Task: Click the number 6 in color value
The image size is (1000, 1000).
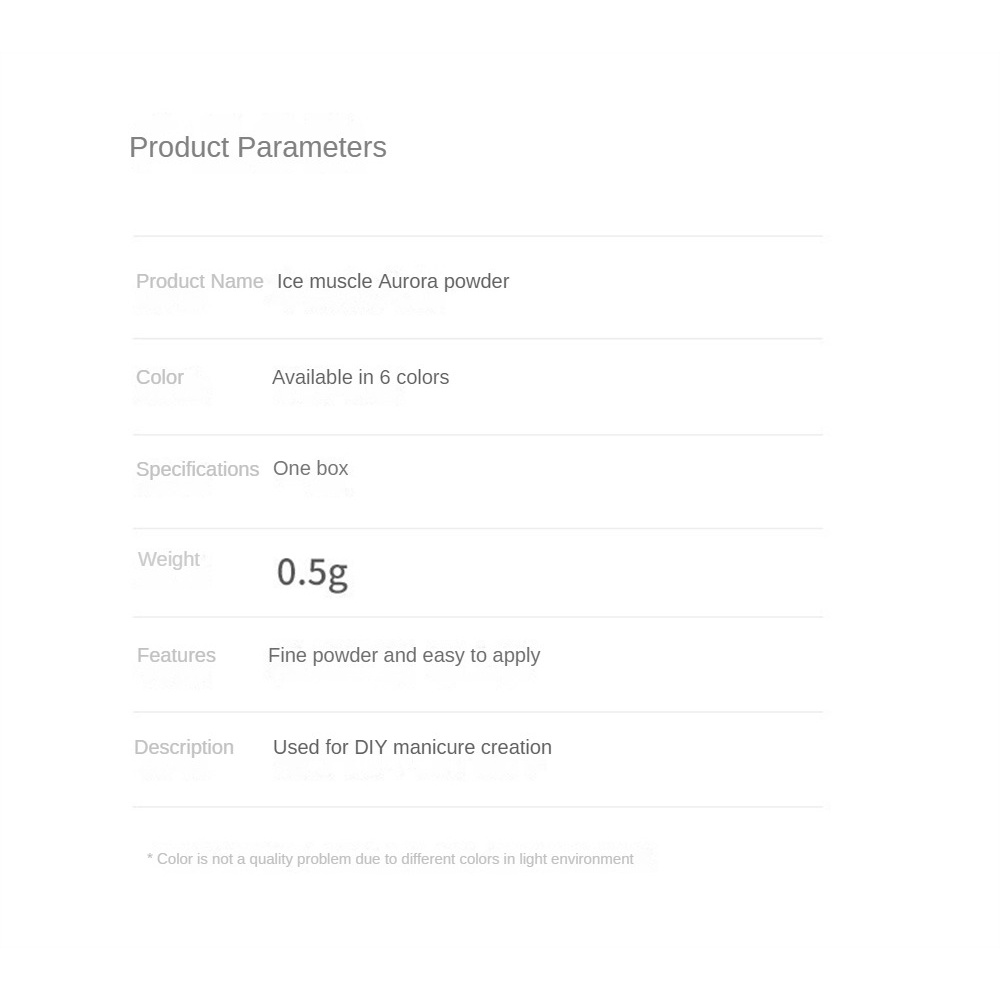Action: (385, 378)
